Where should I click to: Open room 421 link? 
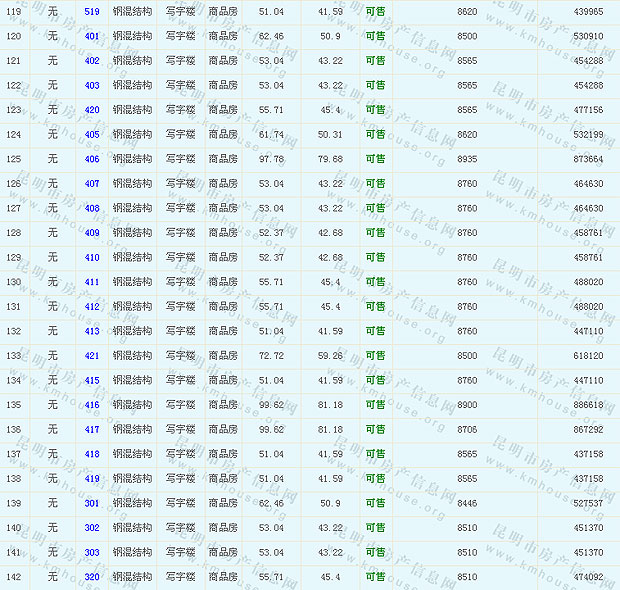tap(92, 356)
